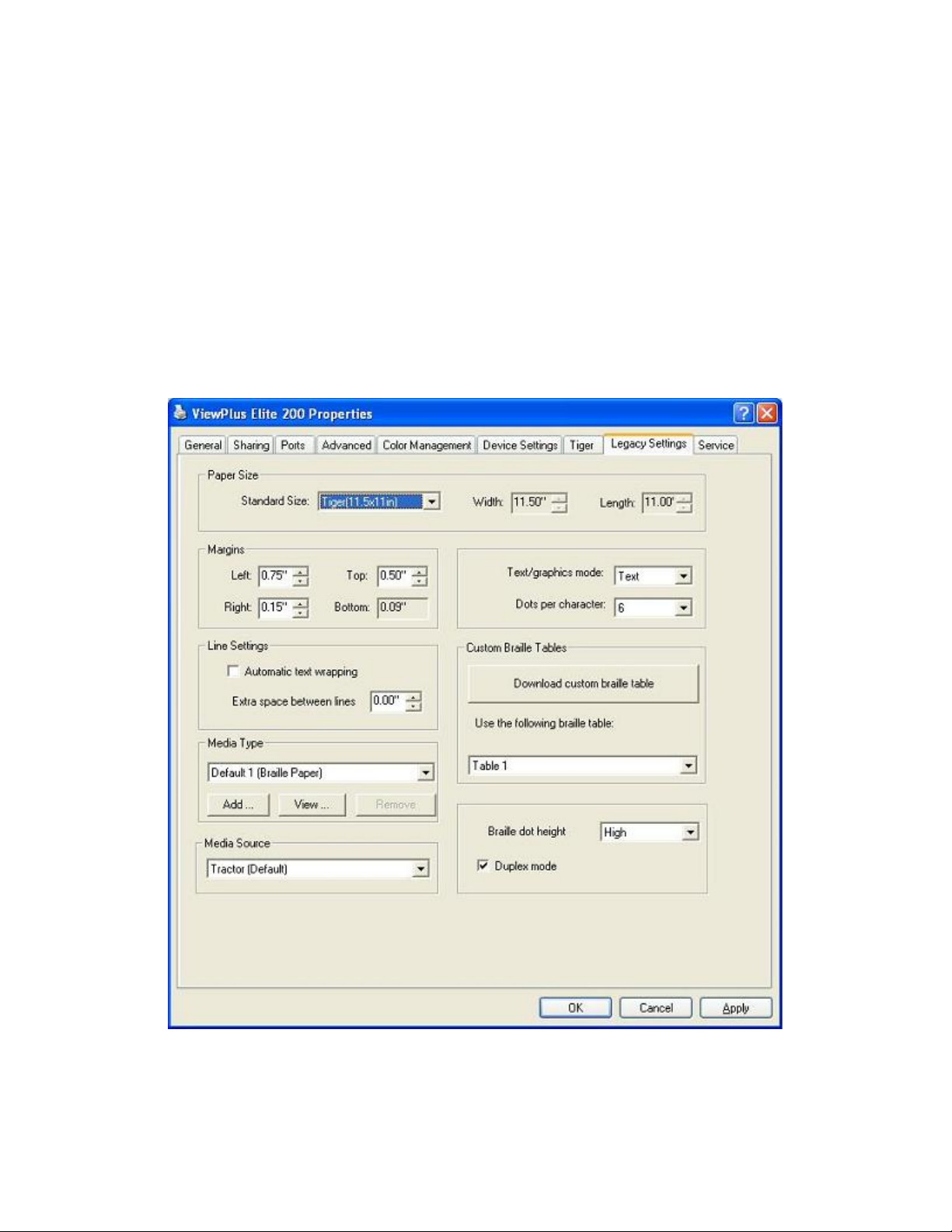Switch to the Service tab
Screen dimensions: 952x1232
(x=716, y=445)
